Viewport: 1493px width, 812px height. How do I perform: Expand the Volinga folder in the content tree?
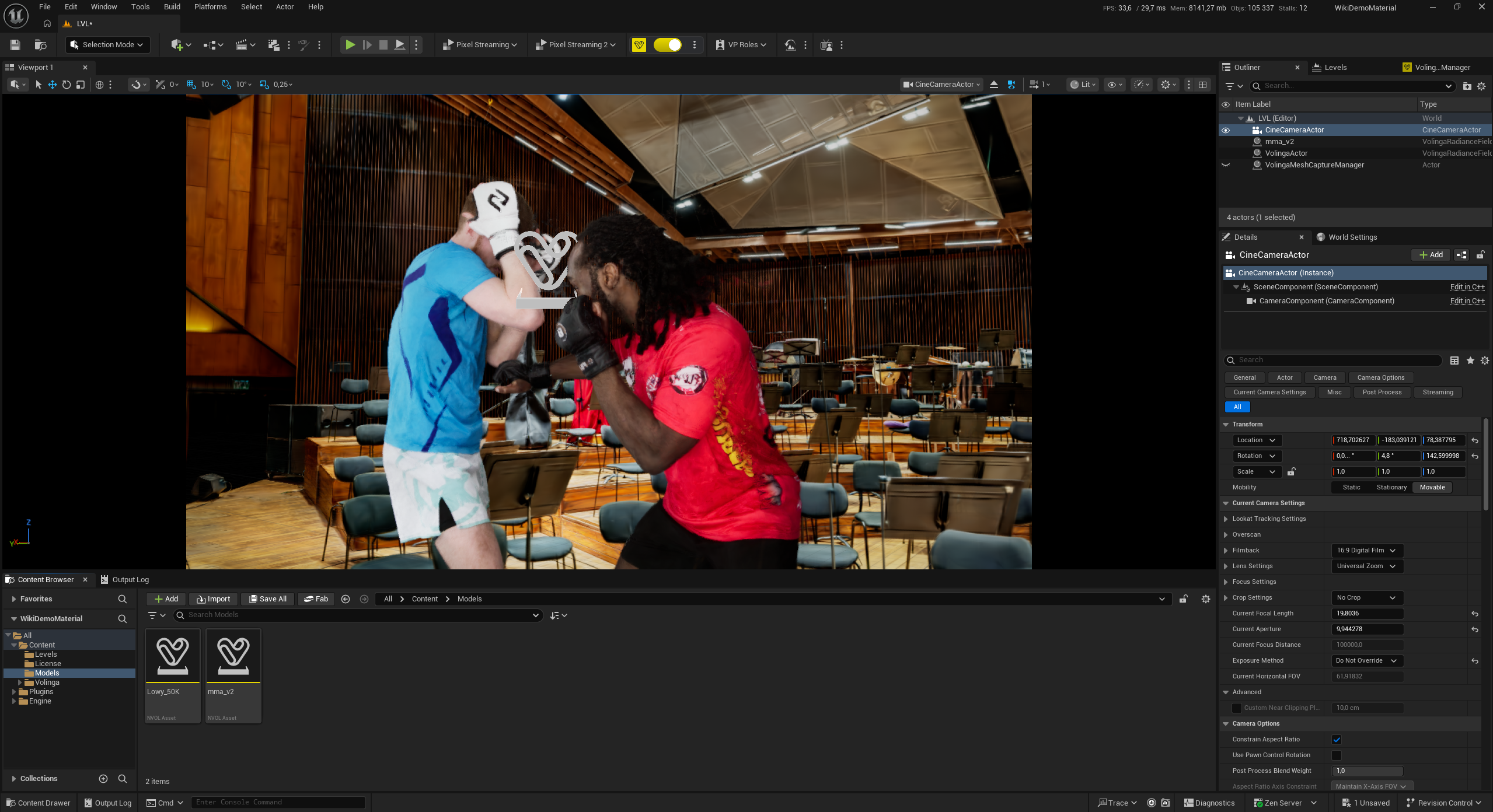coord(20,682)
